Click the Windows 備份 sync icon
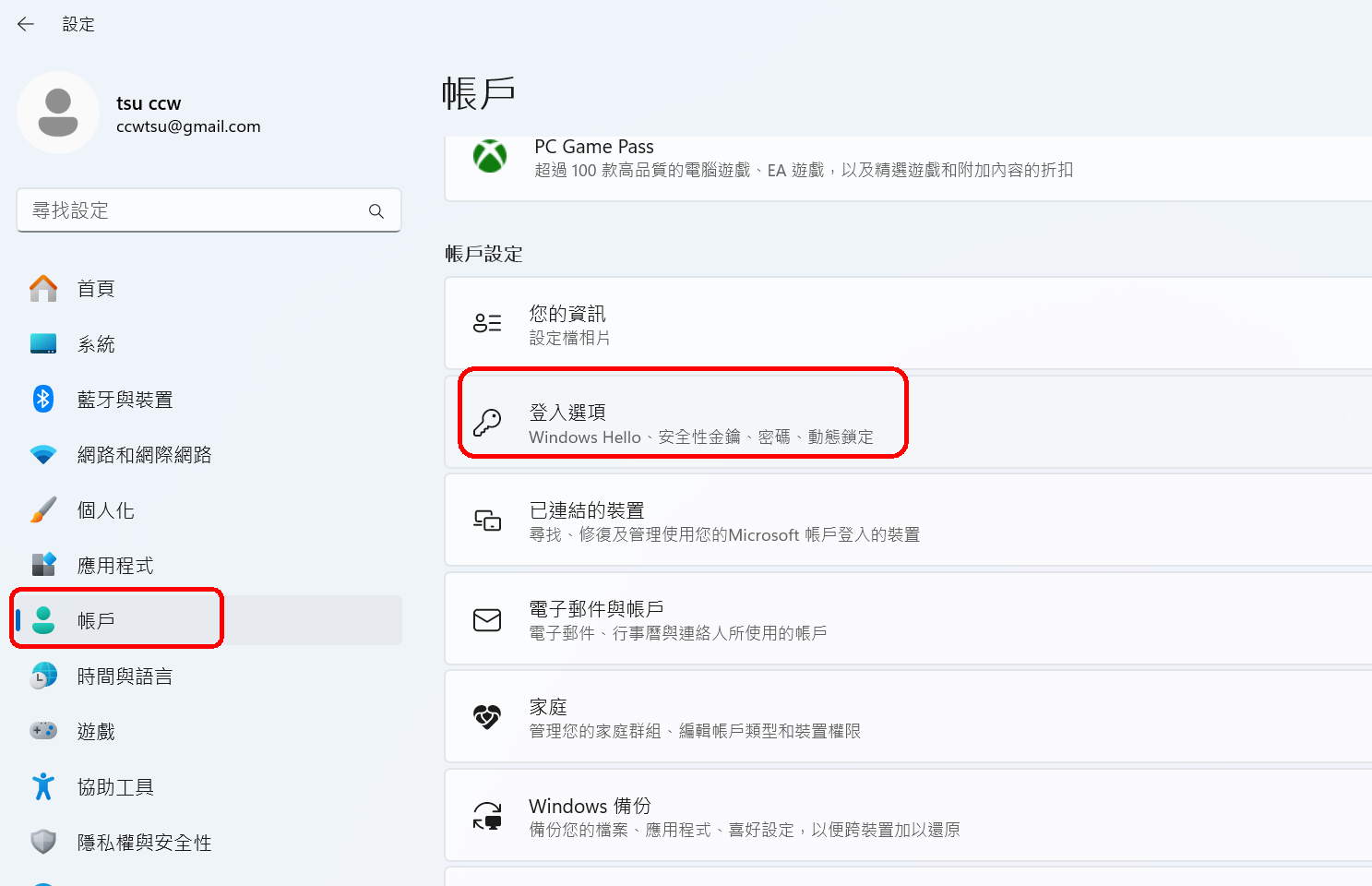The height and width of the screenshot is (886, 1372). click(x=487, y=817)
